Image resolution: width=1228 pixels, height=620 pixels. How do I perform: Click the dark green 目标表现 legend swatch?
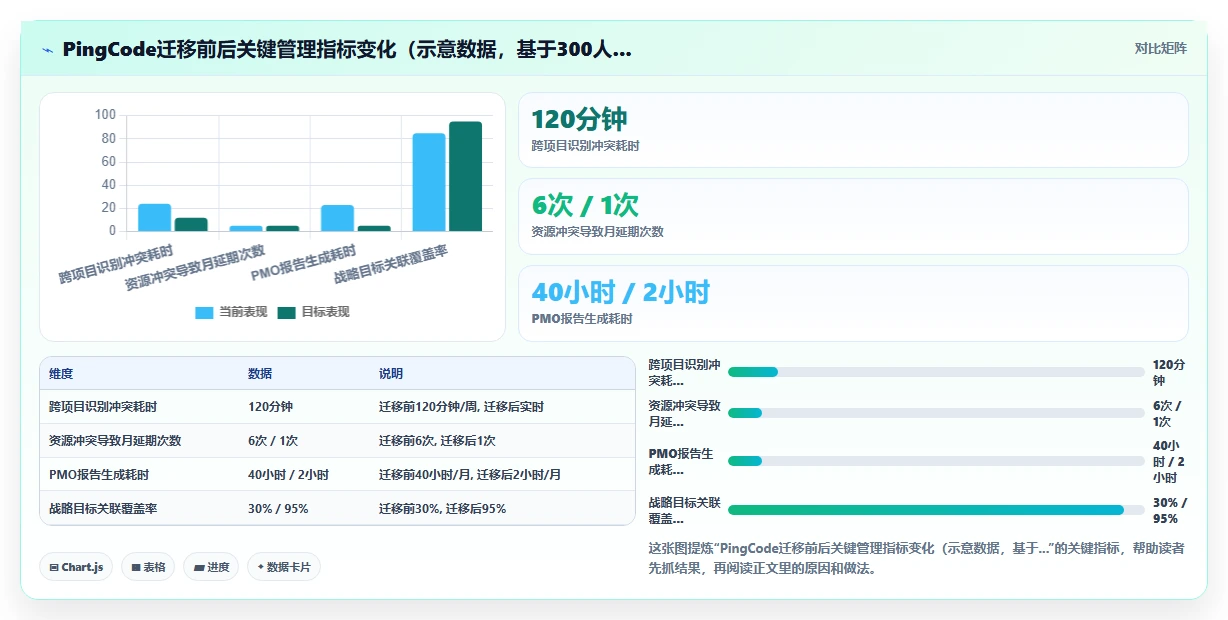click(286, 313)
